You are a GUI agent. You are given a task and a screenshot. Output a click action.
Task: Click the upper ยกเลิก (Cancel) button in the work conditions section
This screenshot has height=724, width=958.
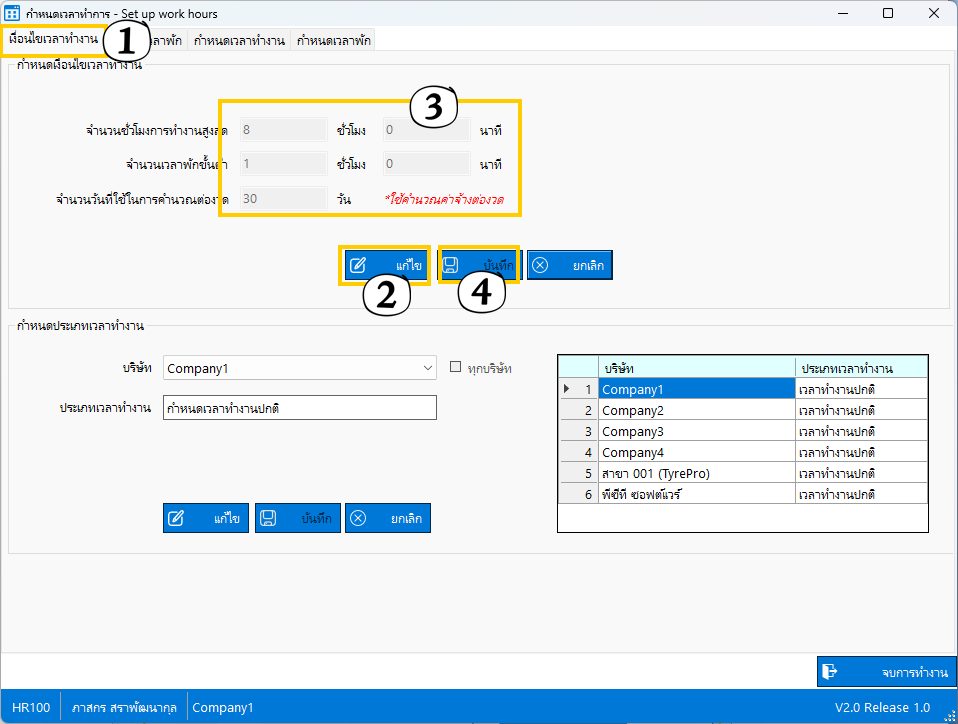569,265
